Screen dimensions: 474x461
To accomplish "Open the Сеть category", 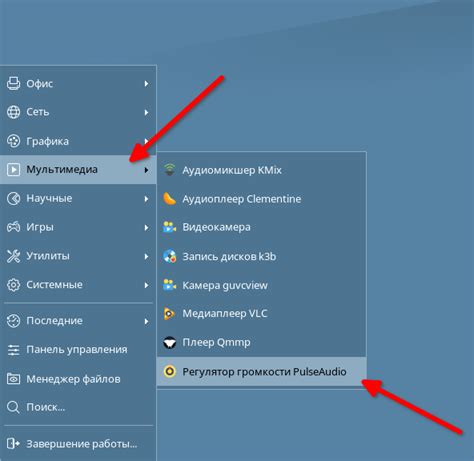I will pos(78,112).
